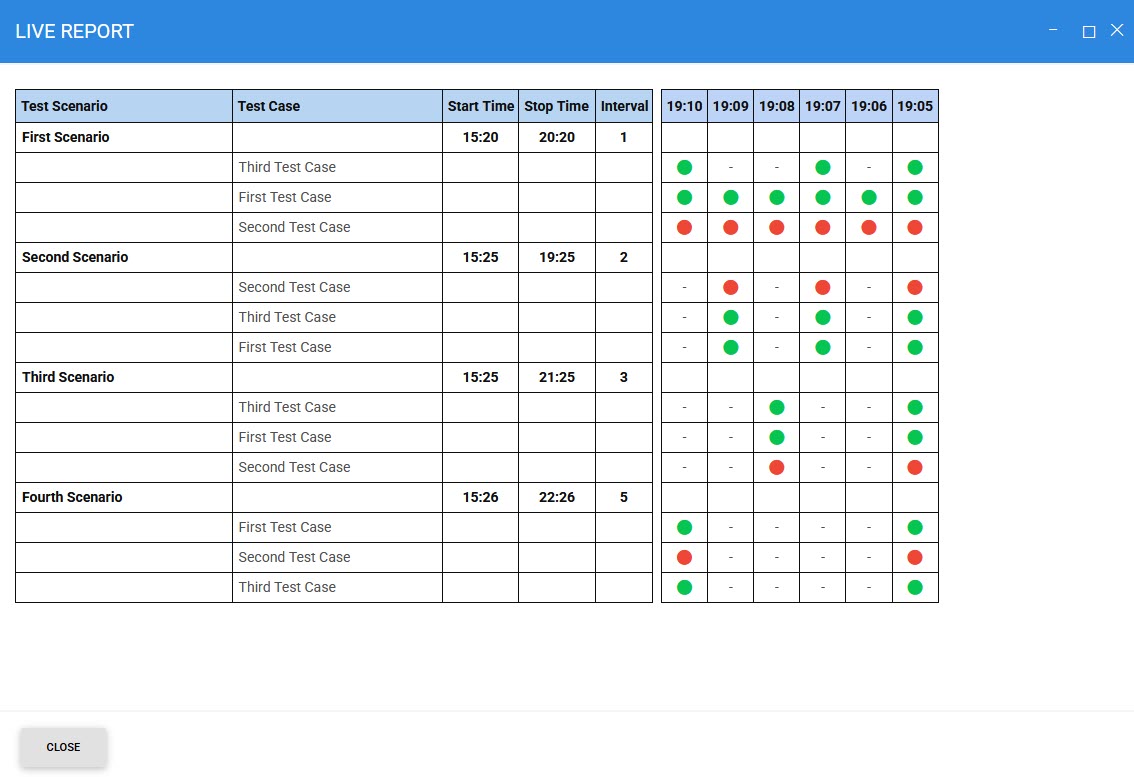Click the Close button at bottom left
This screenshot has height=777, width=1134.
tap(63, 747)
